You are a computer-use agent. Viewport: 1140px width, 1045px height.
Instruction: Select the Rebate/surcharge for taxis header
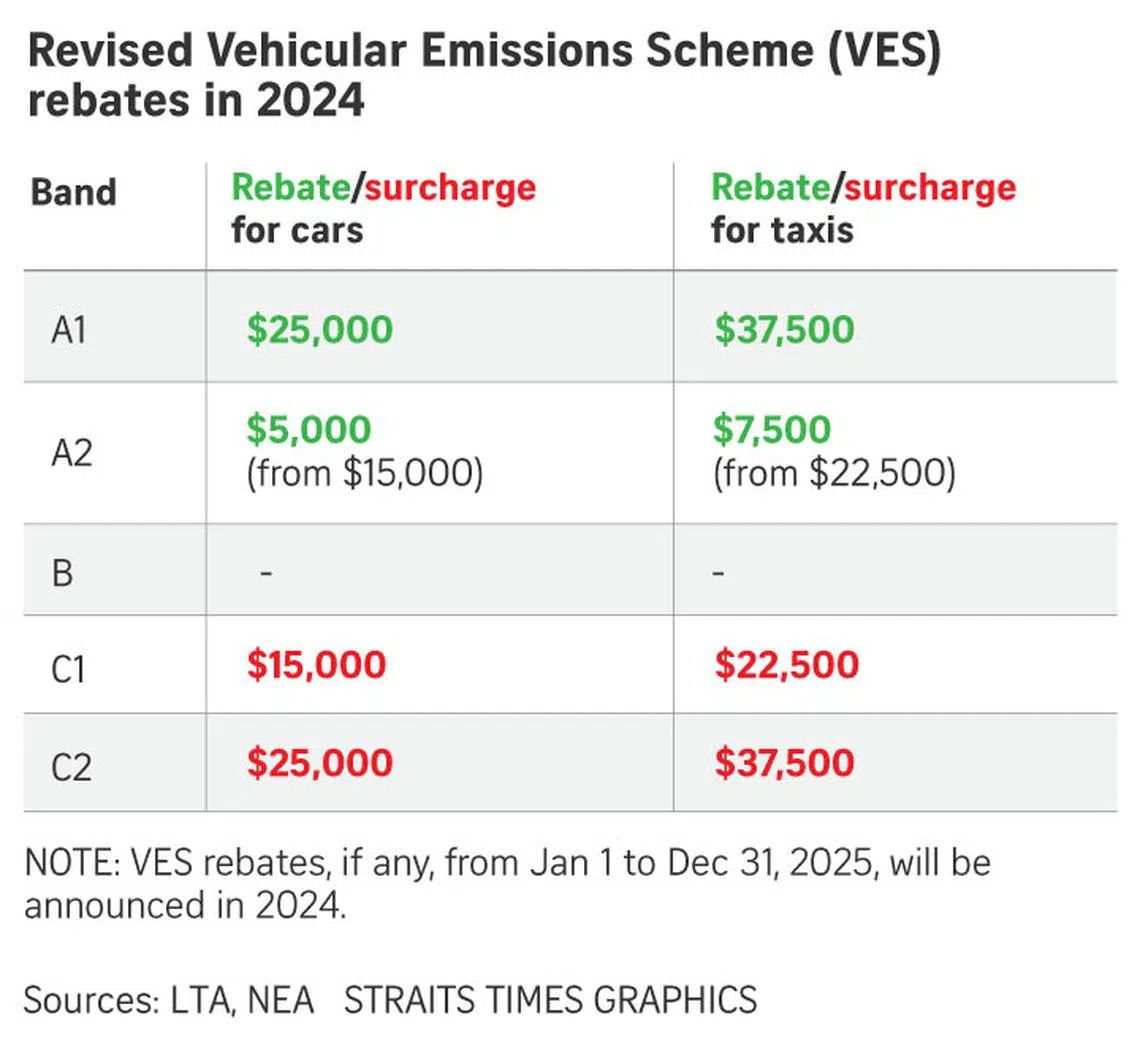863,208
